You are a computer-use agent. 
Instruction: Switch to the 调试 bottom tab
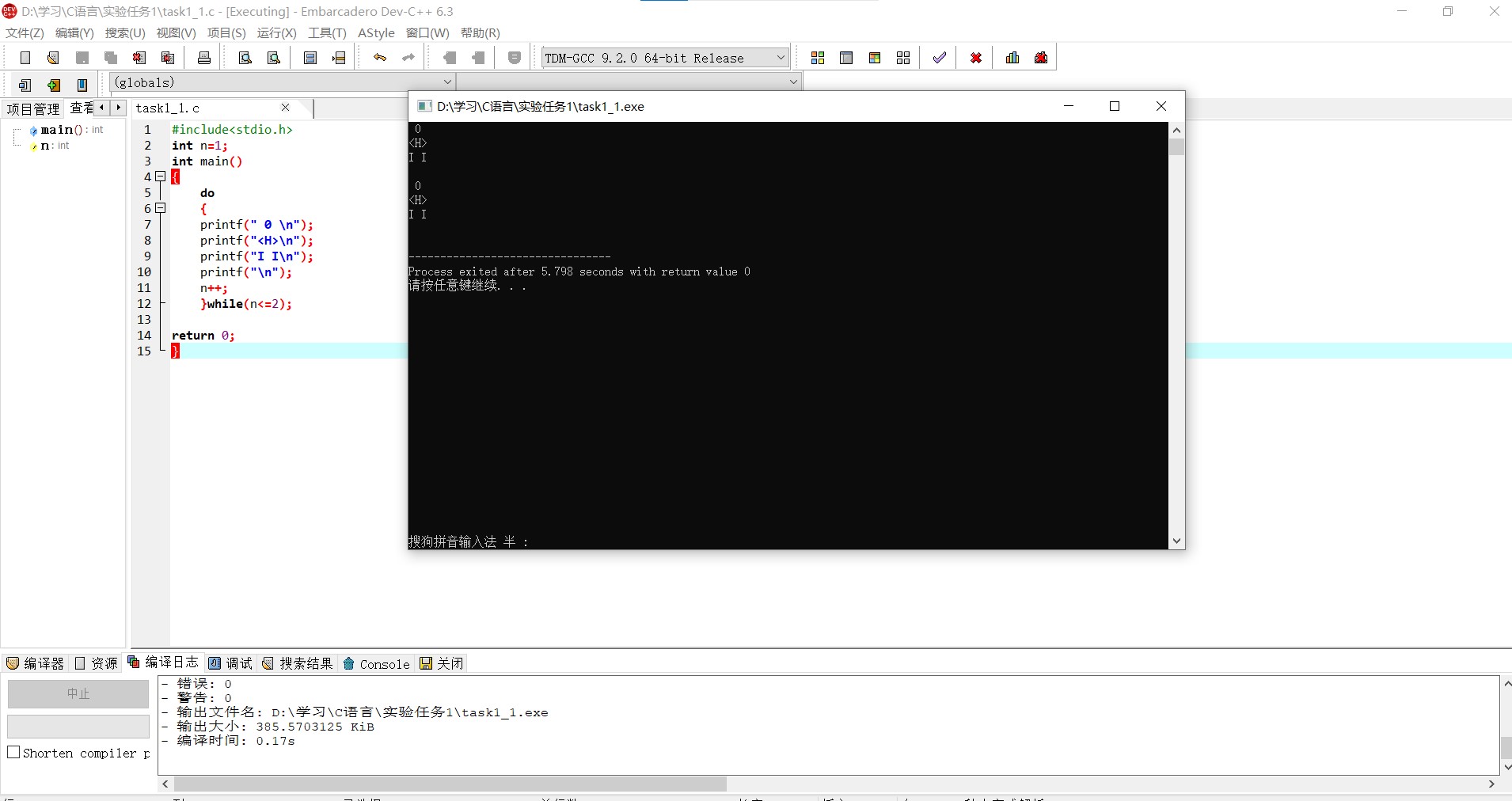(231, 663)
